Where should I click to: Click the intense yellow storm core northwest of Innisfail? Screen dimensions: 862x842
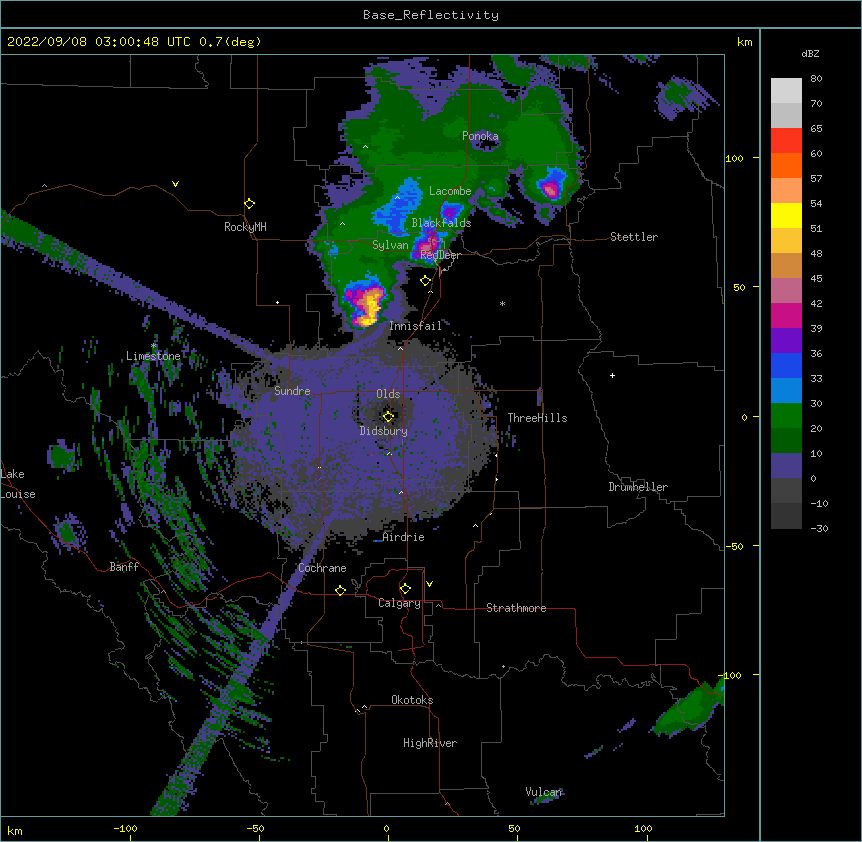pyautogui.click(x=367, y=307)
